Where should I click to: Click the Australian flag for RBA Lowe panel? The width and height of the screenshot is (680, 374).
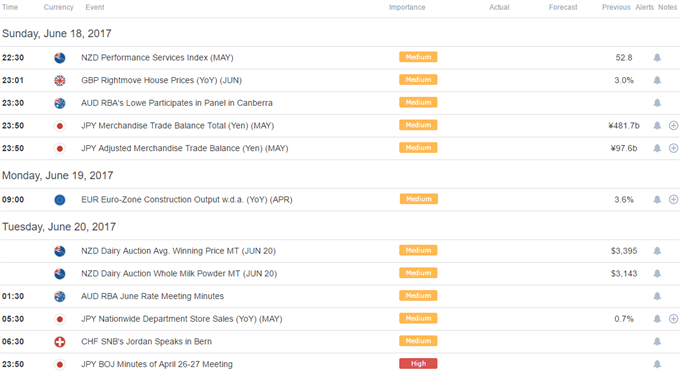pos(60,103)
